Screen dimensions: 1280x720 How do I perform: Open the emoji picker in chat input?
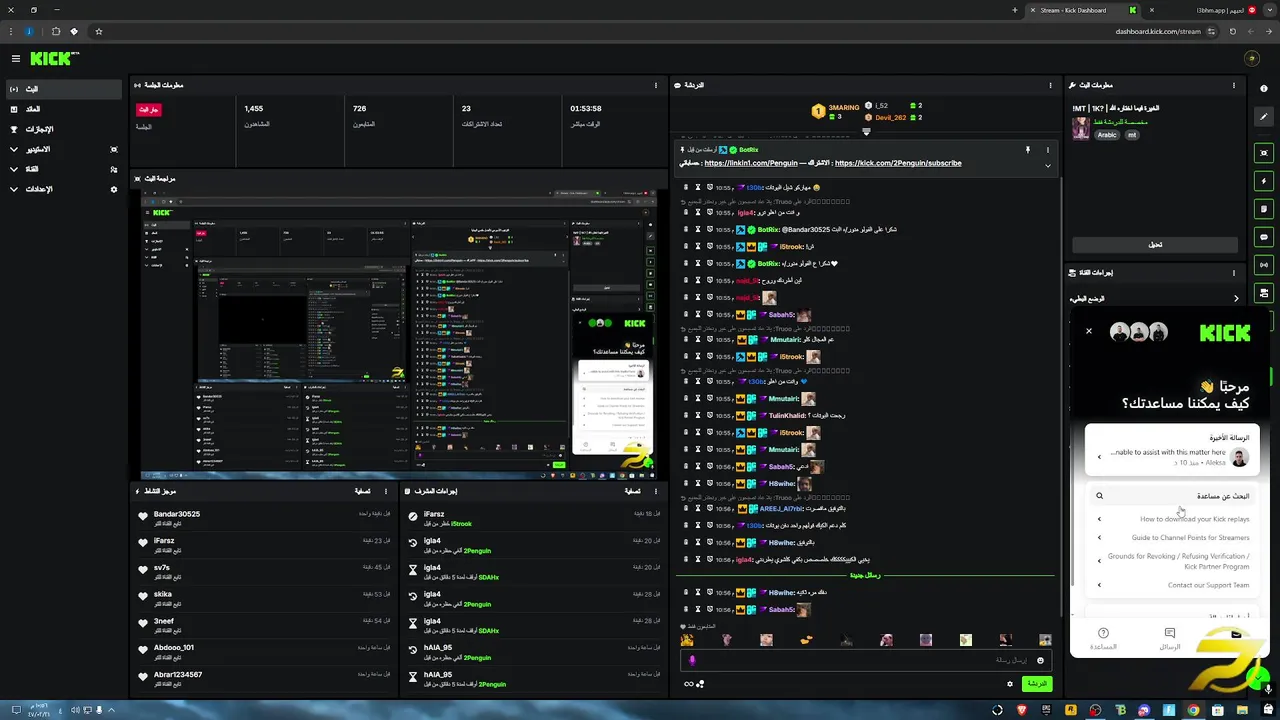pyautogui.click(x=1040, y=660)
